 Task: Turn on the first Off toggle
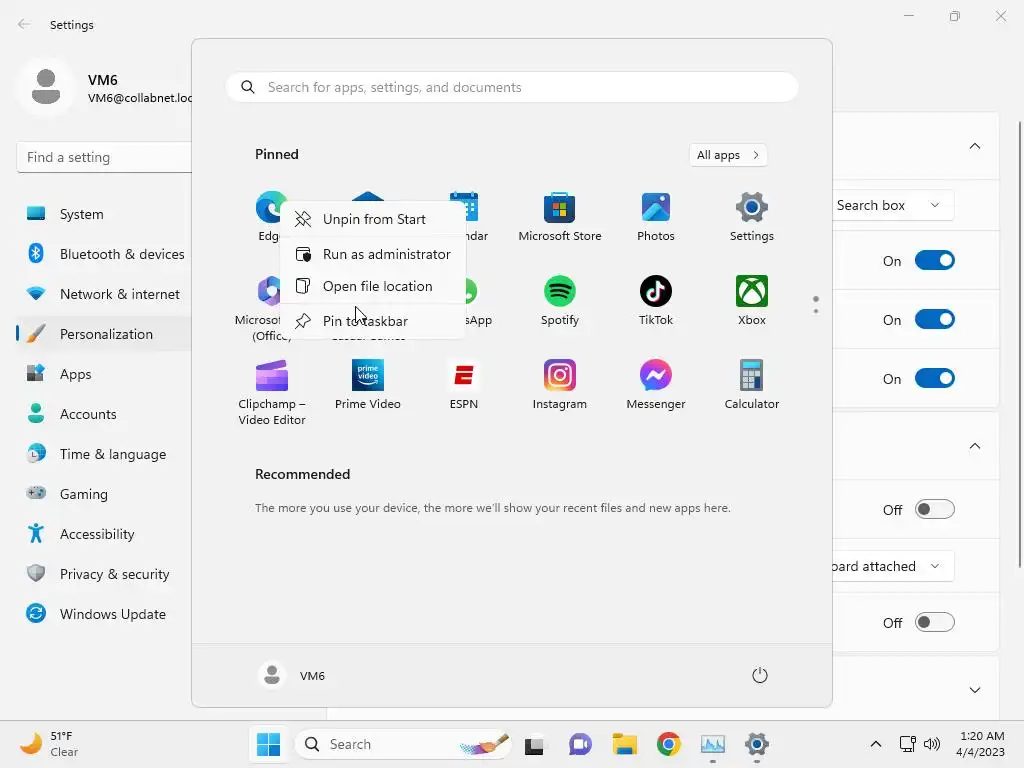(935, 509)
